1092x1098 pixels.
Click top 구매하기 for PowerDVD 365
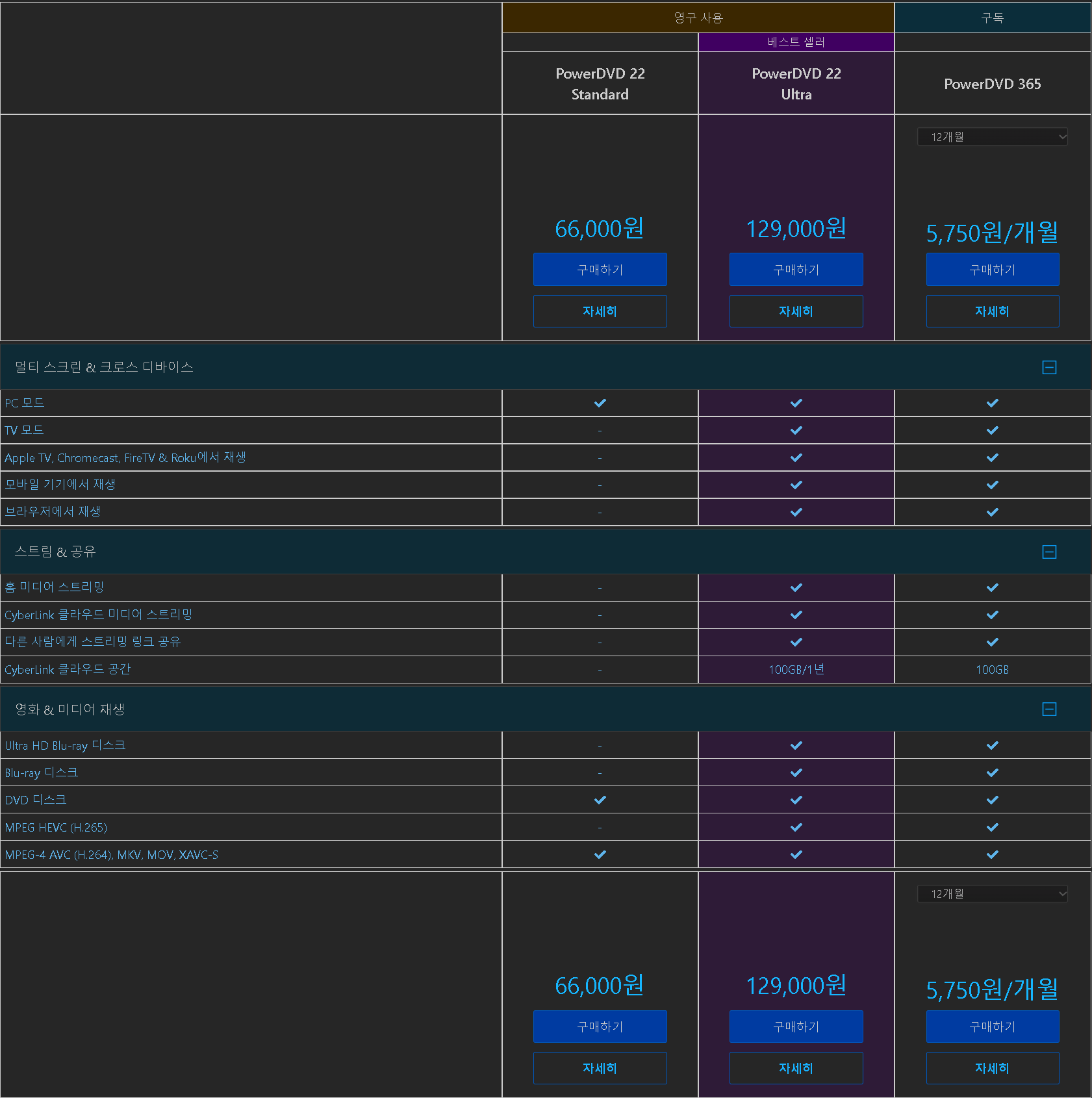(x=992, y=269)
